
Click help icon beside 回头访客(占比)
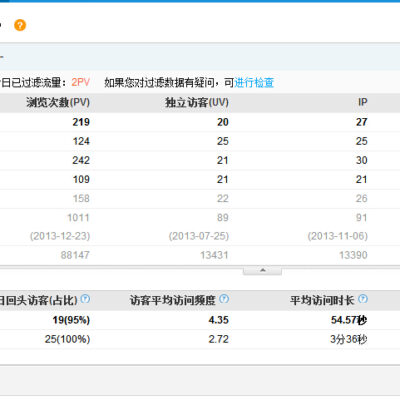click(x=86, y=299)
